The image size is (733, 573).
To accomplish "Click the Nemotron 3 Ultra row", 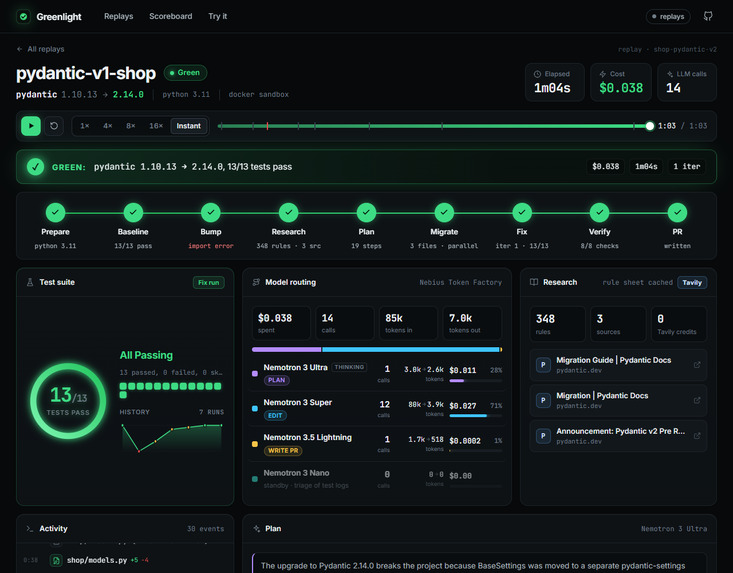I will coord(377,373).
